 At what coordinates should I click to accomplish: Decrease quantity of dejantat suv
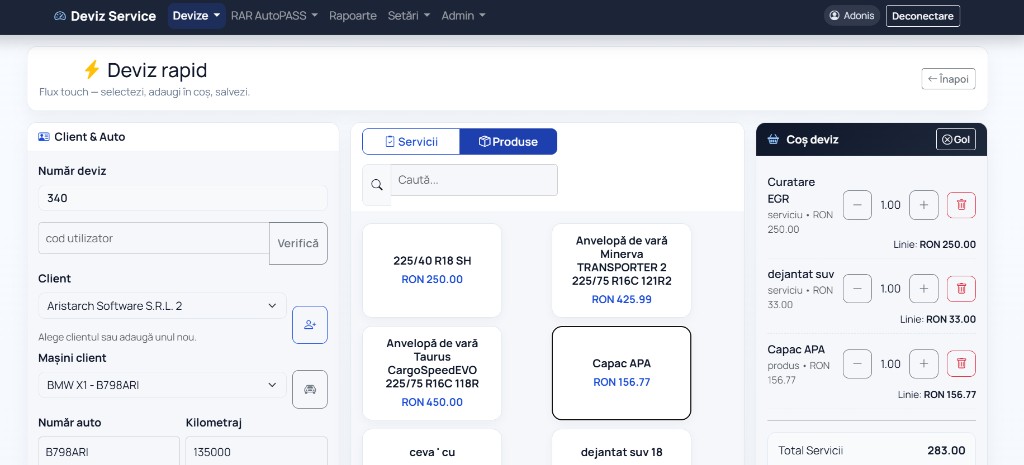(x=857, y=289)
